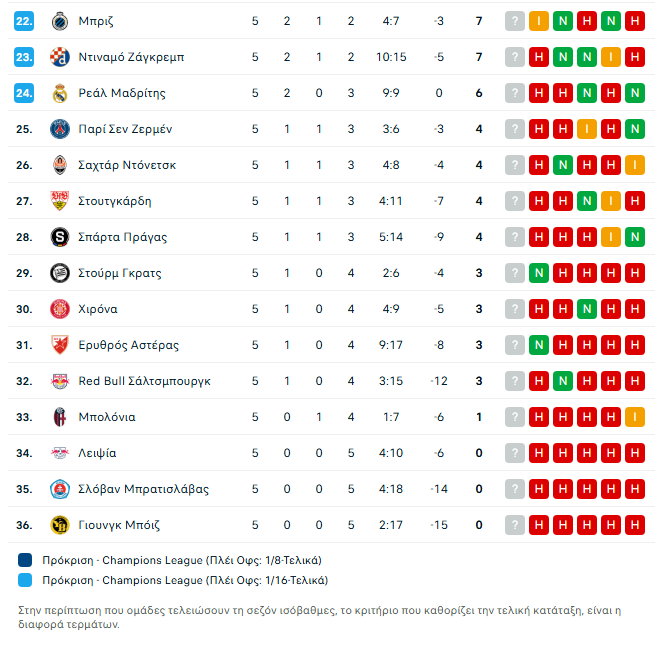
Task: Click the Shakhtar Donetsk team logo
Action: click(59, 165)
